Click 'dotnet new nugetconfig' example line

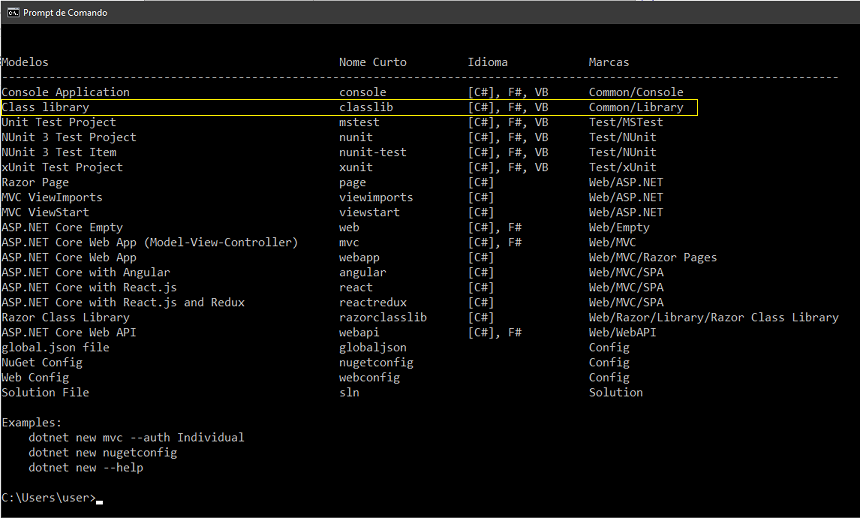pyautogui.click(x=103, y=453)
